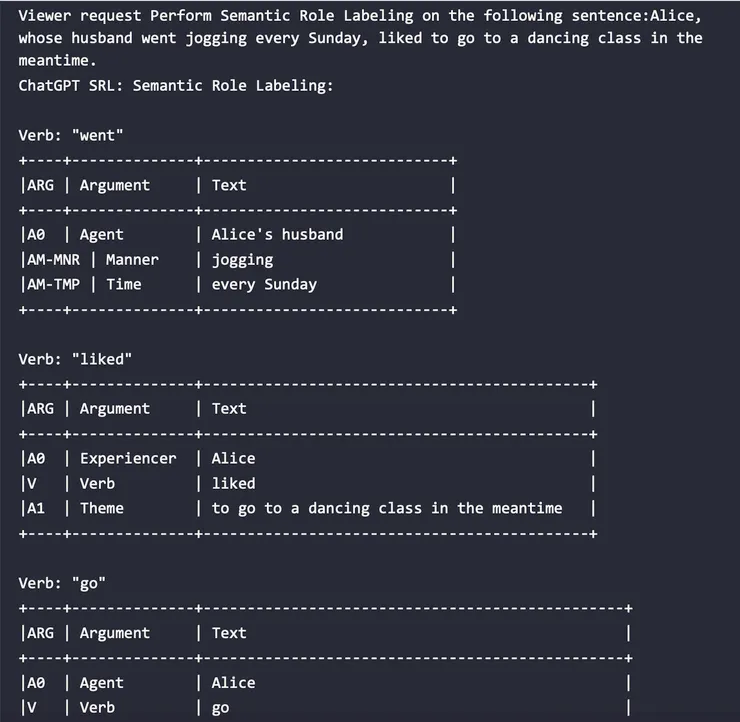Select the Verb: "went" heading

tap(71, 135)
